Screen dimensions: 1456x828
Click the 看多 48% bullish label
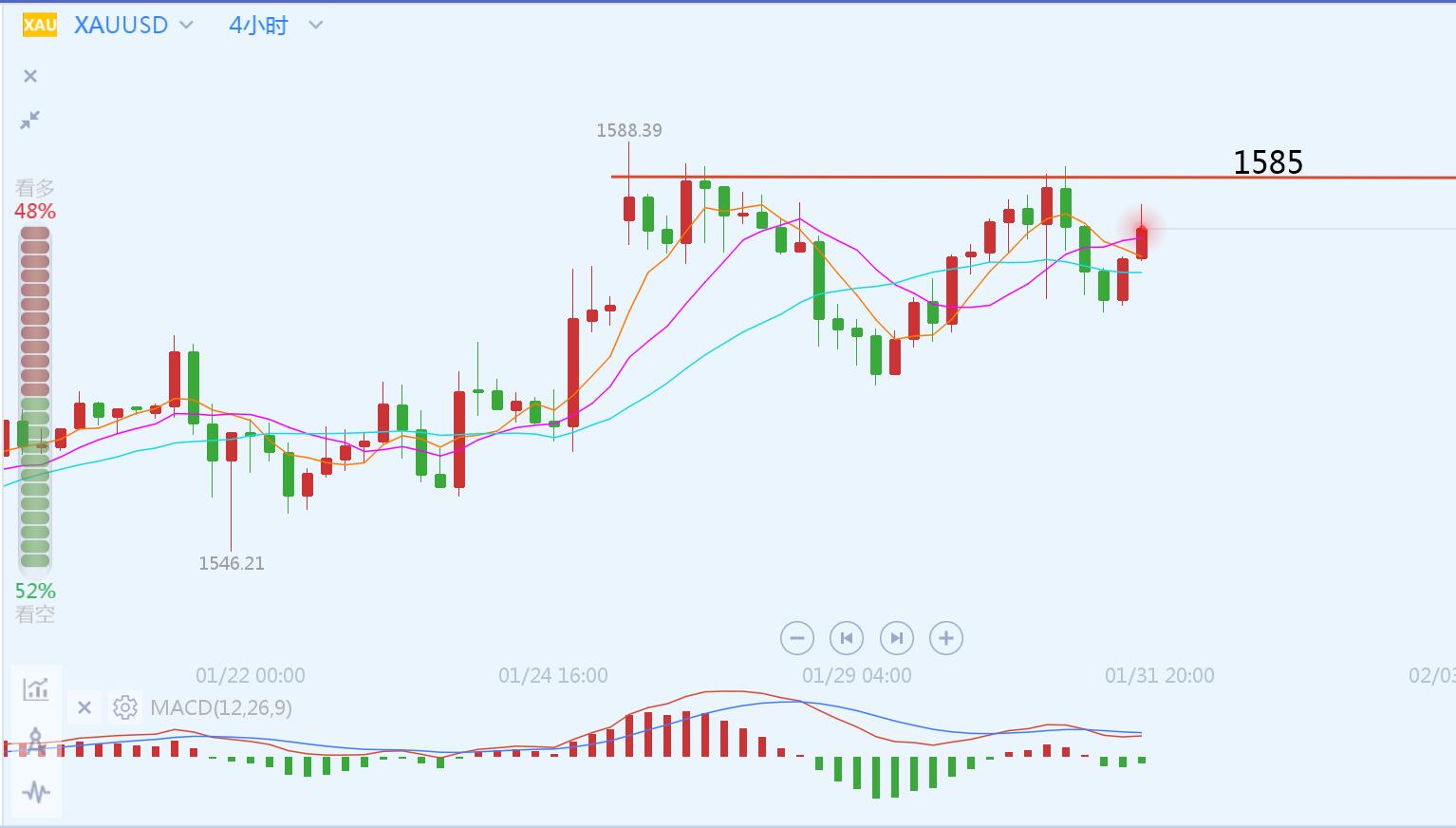coord(35,200)
